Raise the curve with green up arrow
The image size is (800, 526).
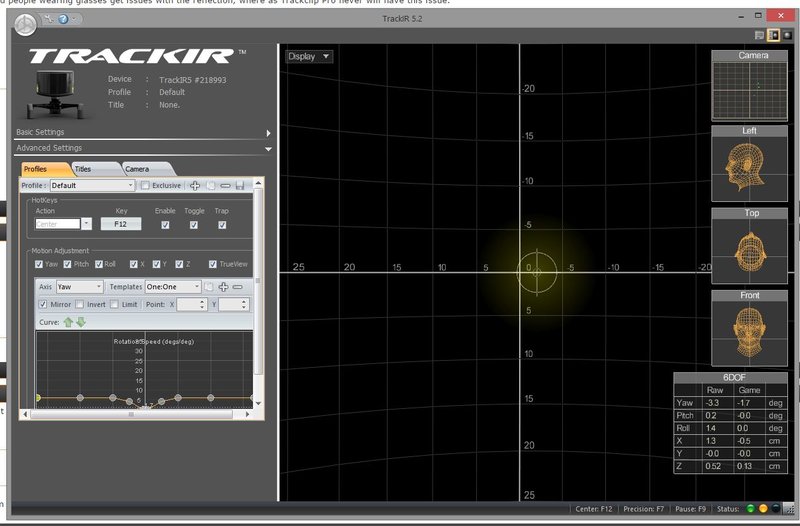(68, 322)
